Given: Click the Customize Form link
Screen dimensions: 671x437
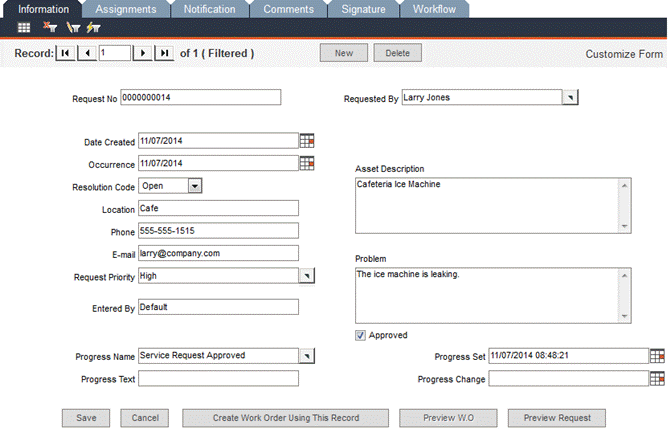Looking at the screenshot, I should point(624,54).
